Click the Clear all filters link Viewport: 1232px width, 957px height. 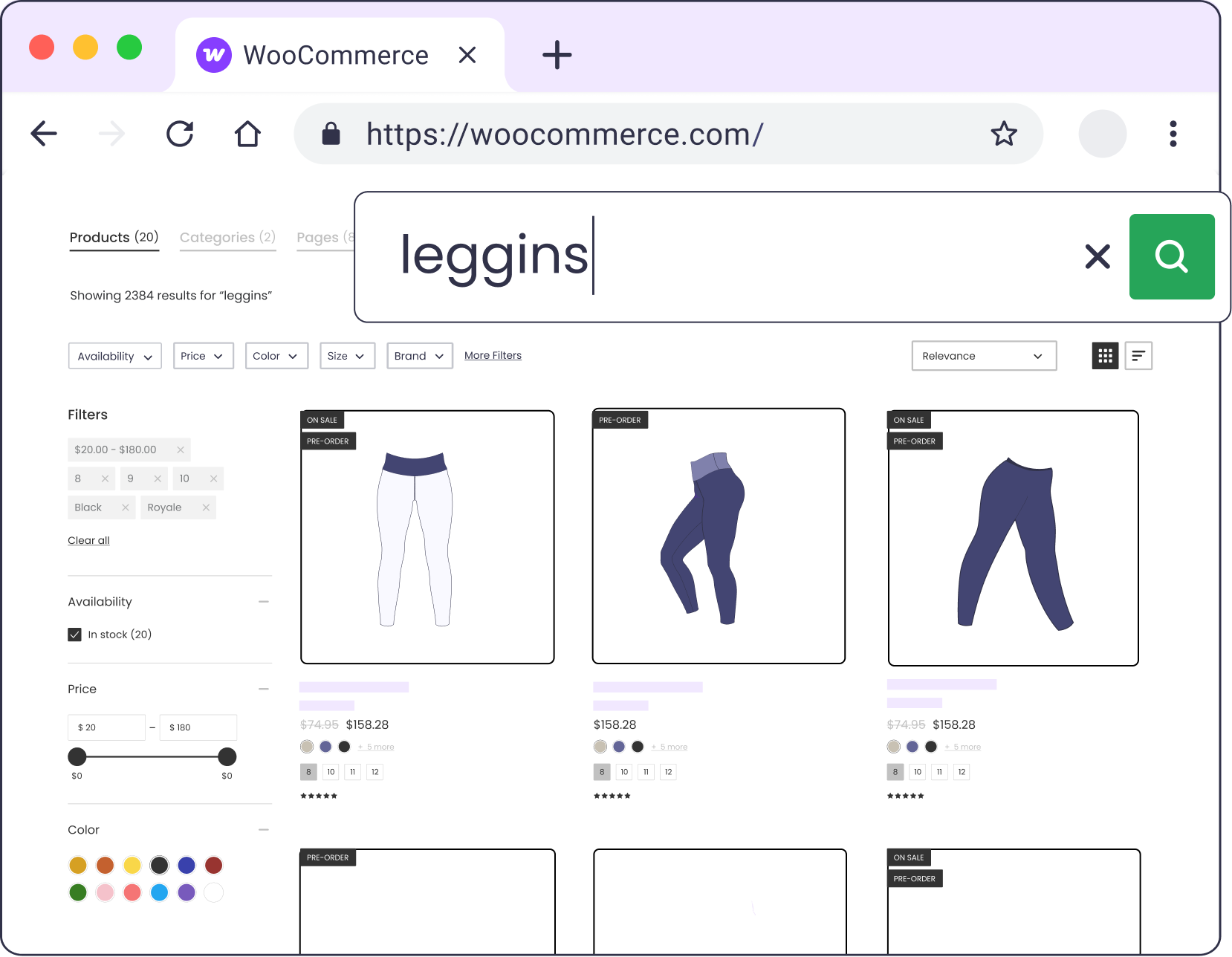tap(88, 540)
